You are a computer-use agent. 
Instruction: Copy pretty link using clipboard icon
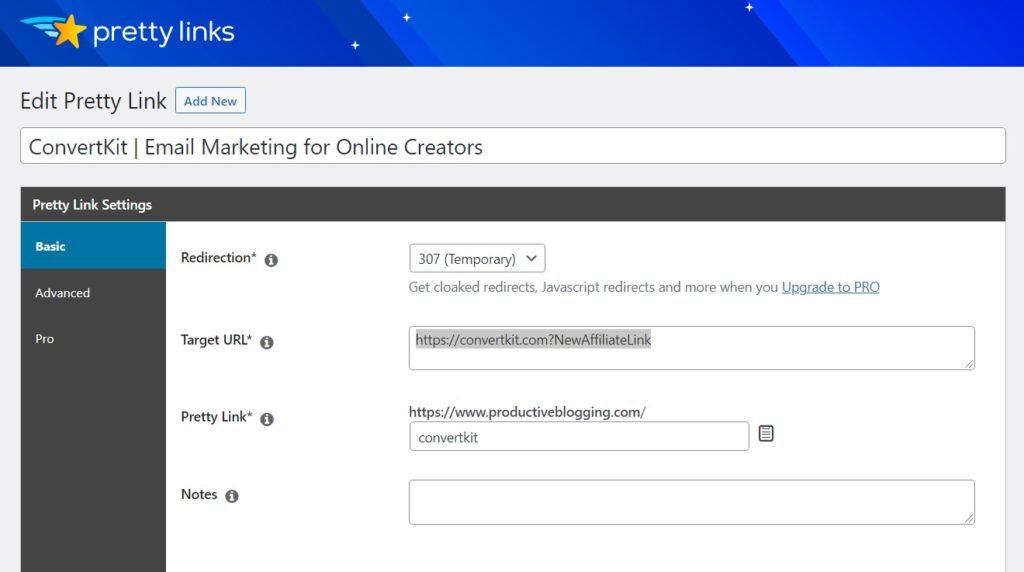766,433
